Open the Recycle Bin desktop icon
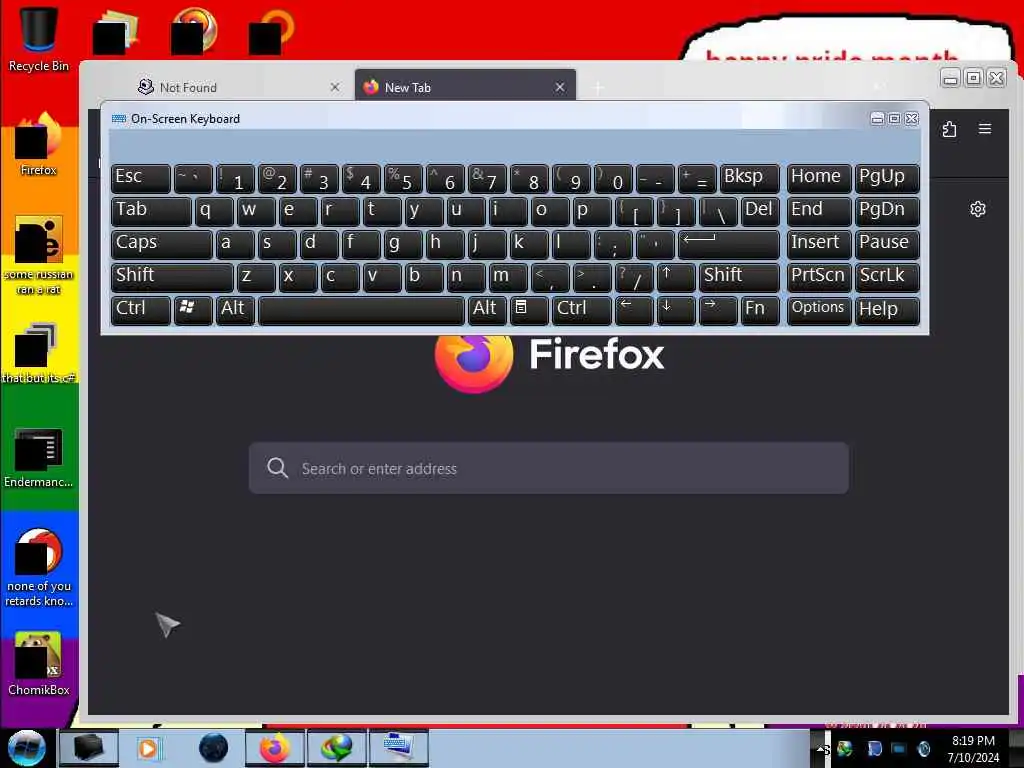The width and height of the screenshot is (1024, 768). [38, 39]
